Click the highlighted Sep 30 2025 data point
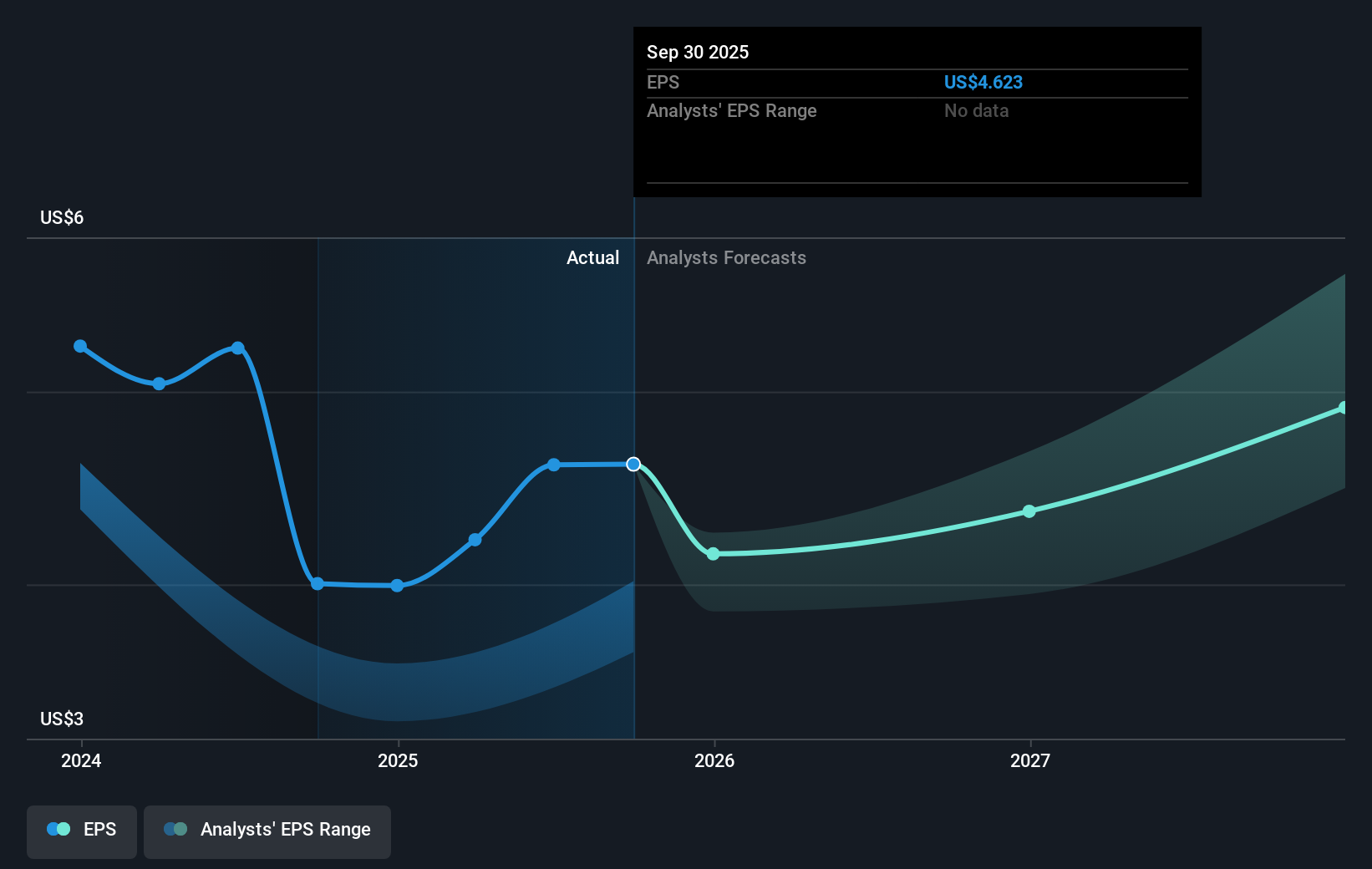The height and width of the screenshot is (869, 1372). [x=633, y=464]
